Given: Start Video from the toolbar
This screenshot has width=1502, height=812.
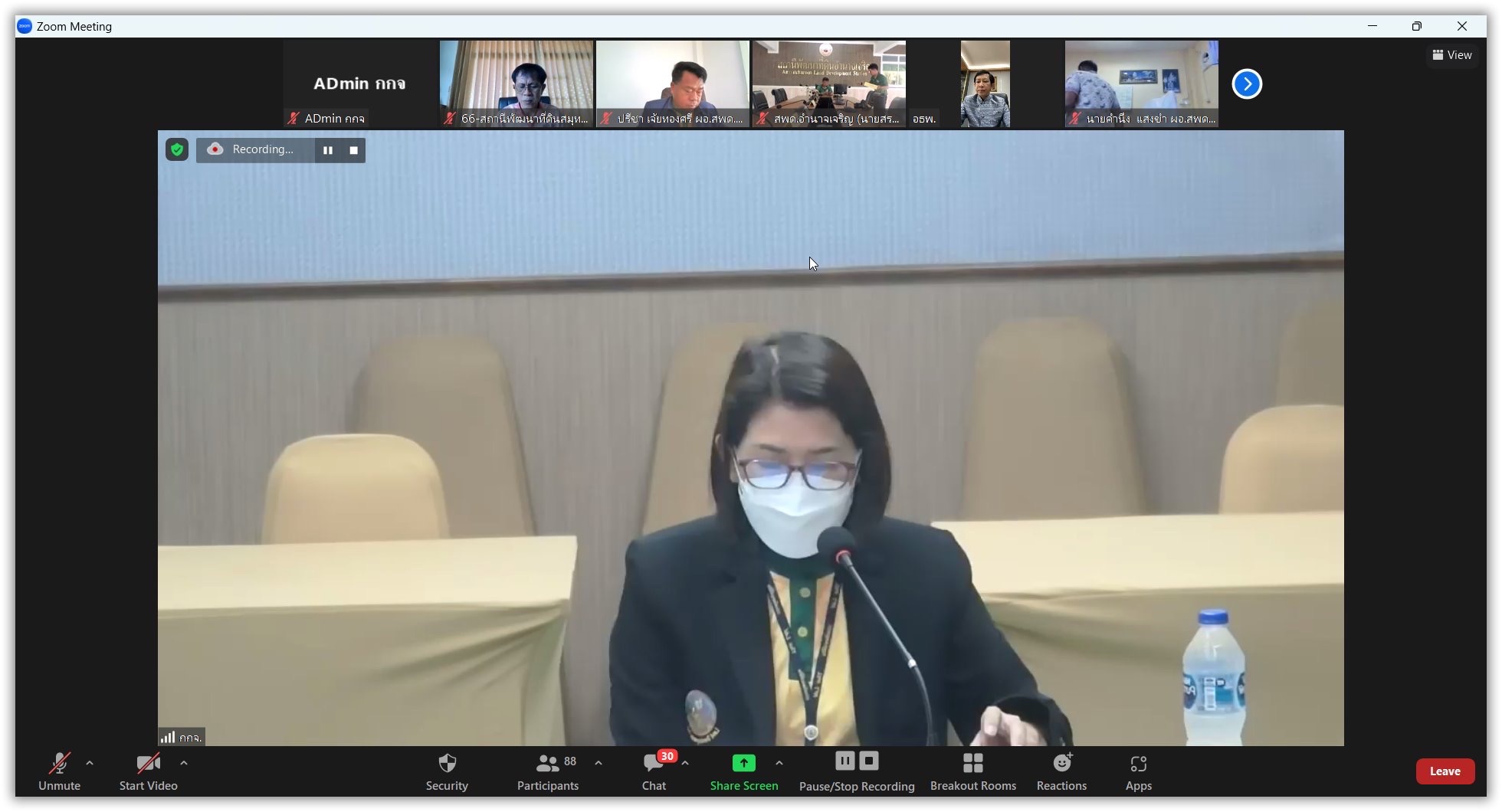Looking at the screenshot, I should (x=148, y=771).
